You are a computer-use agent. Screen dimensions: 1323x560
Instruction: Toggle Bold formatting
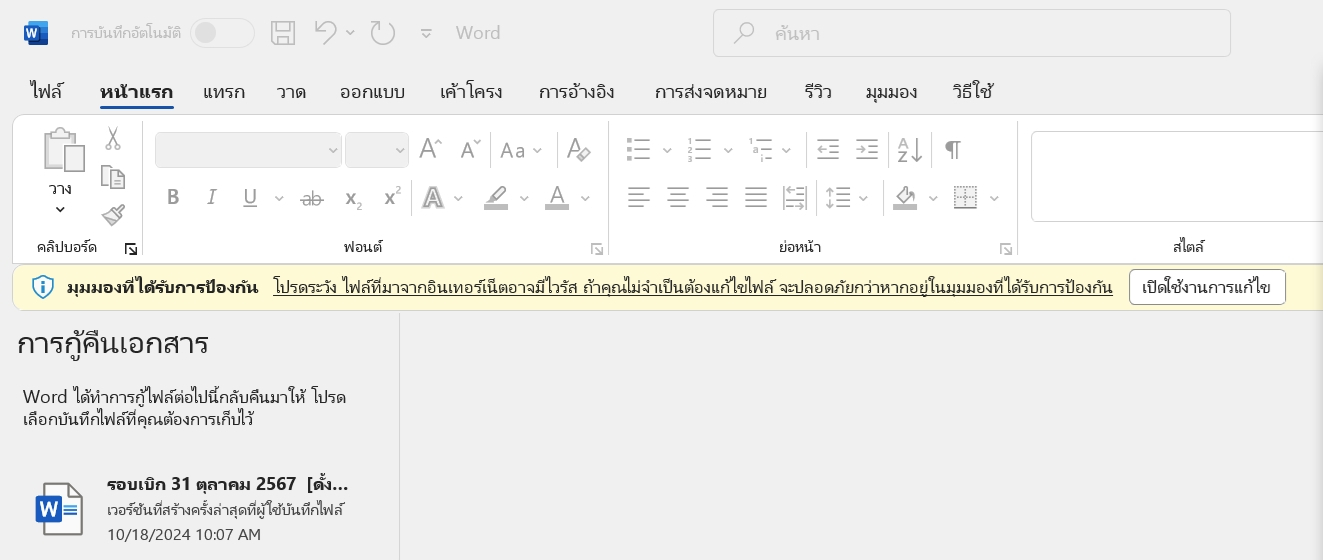[173, 198]
